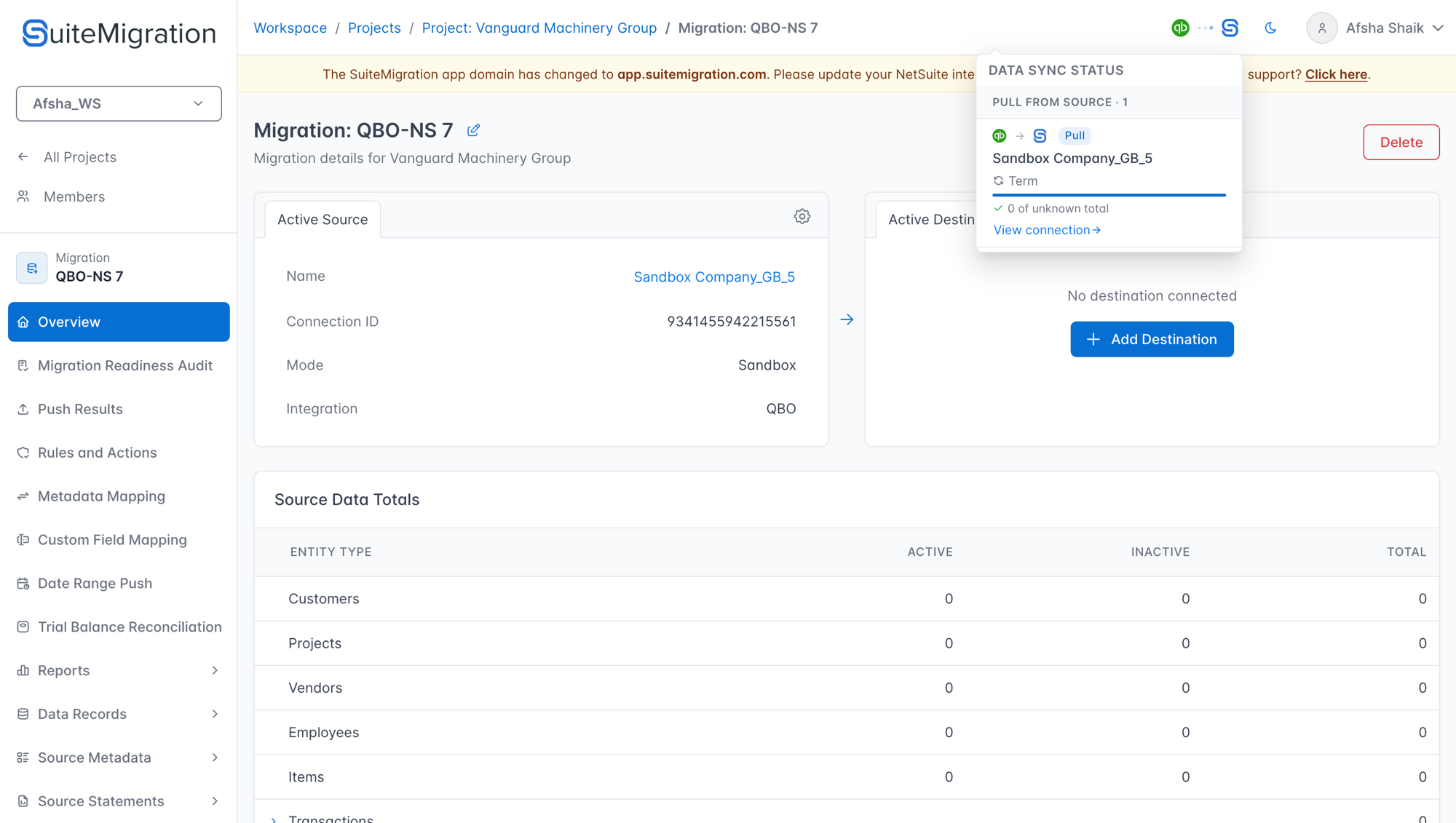
Task: Select the Active Source tab
Action: (x=323, y=220)
